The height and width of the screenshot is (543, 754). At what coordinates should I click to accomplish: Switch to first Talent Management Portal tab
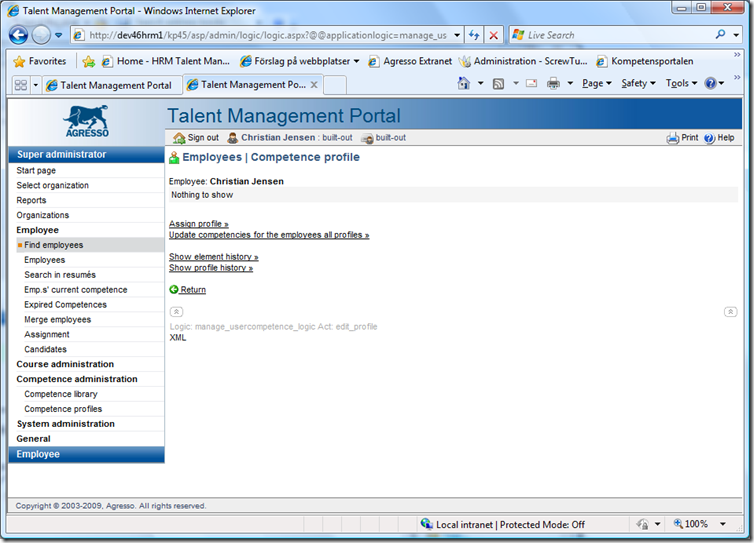pyautogui.click(x=112, y=85)
